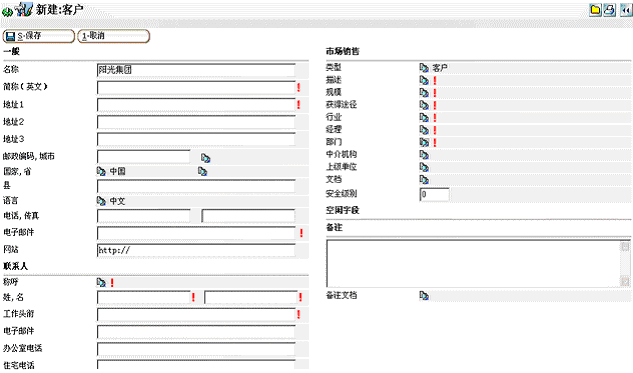Image resolution: width=633 pixels, height=373 pixels.
Task: Open the 规模 browse icon
Action: 424,92
